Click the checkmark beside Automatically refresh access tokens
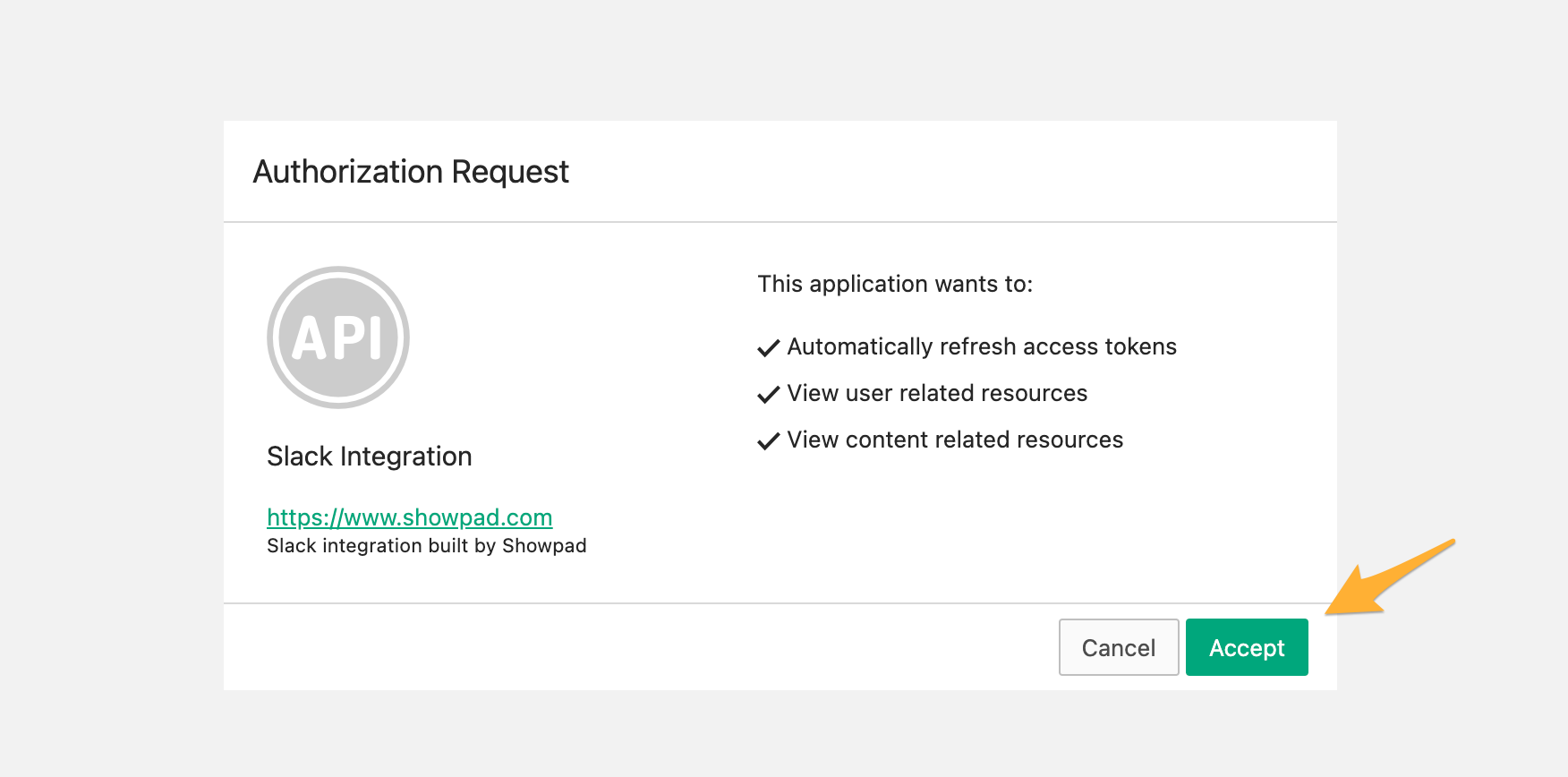1568x777 pixels. tap(769, 348)
